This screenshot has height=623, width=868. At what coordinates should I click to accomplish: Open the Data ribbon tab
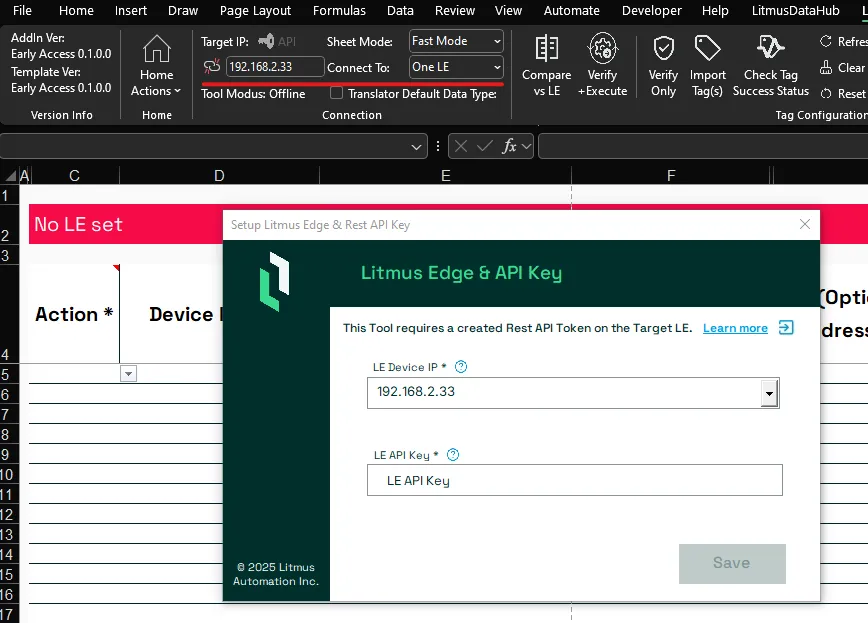pyautogui.click(x=400, y=11)
